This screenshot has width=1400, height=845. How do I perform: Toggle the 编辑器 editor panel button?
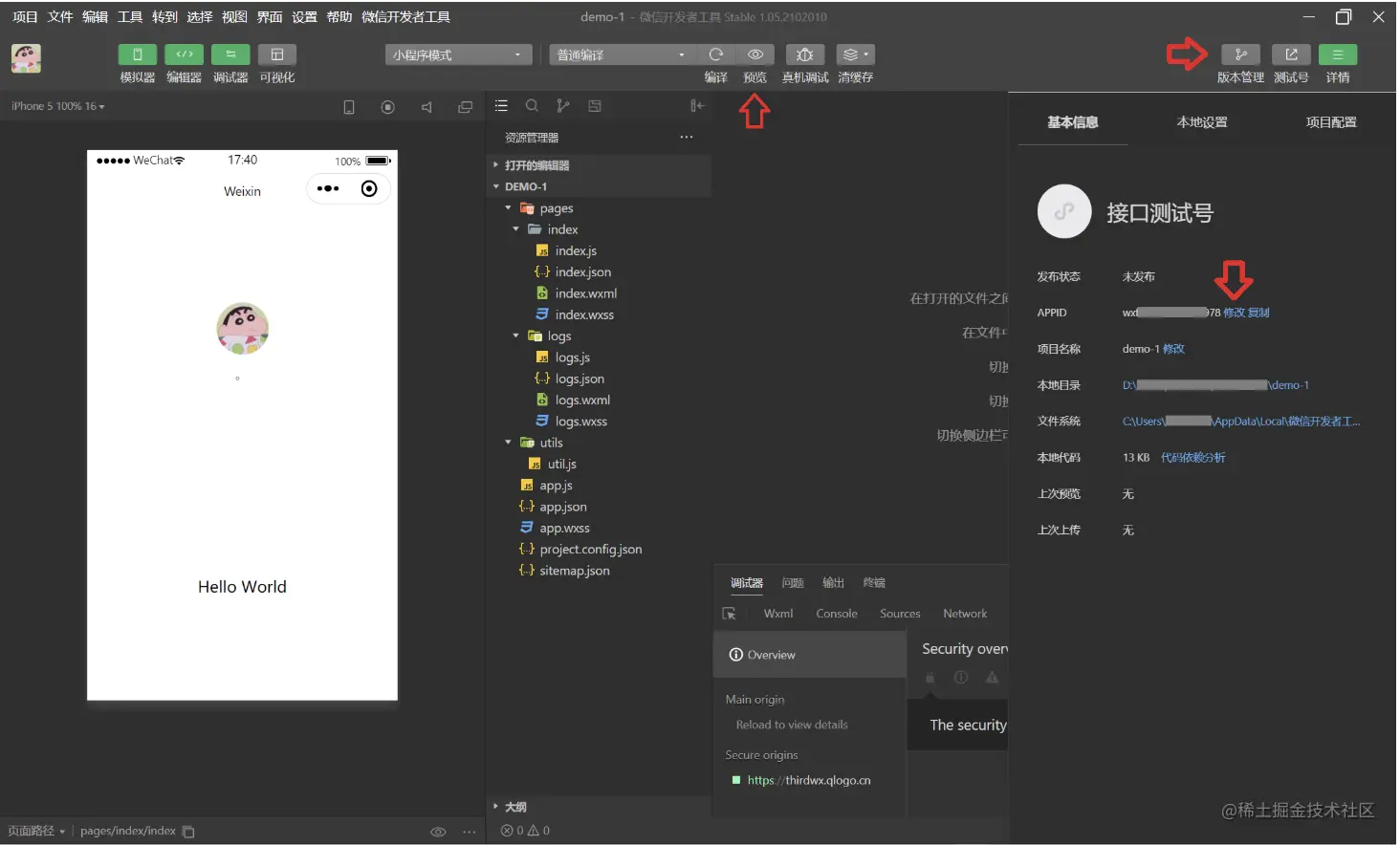tap(185, 54)
